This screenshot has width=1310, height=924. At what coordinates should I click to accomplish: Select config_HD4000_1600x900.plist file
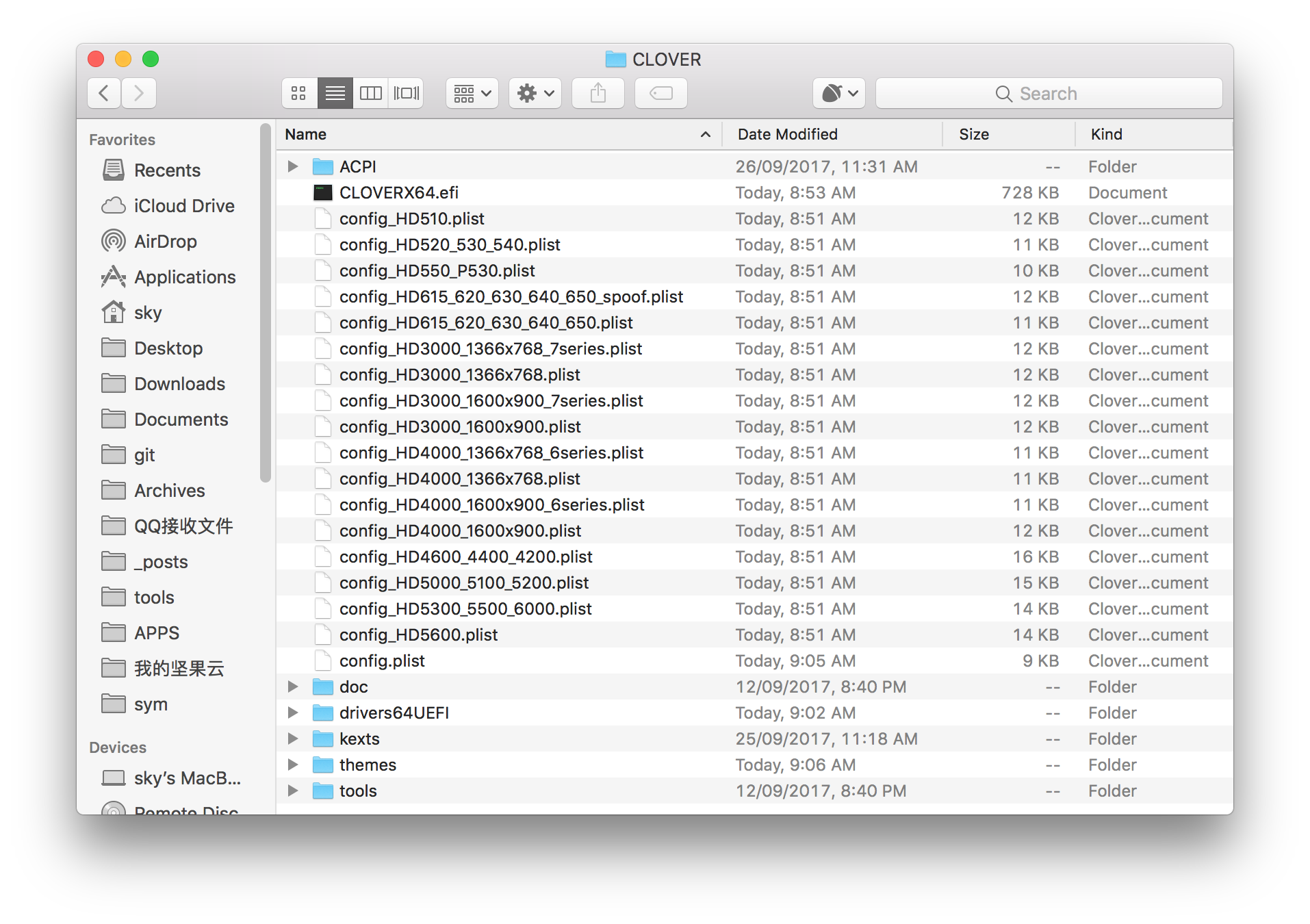point(754,530)
